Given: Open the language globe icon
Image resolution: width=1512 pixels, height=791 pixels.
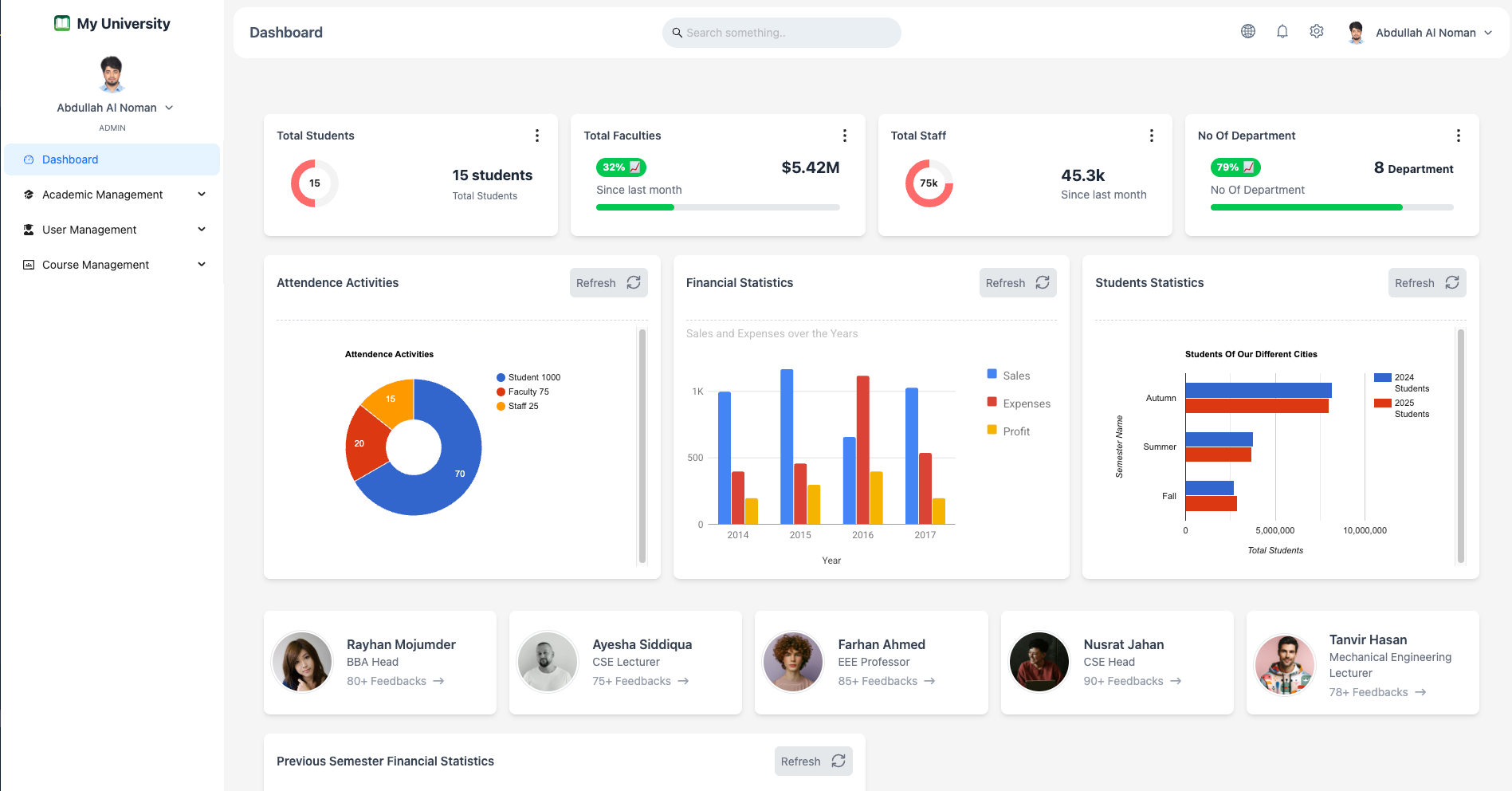Looking at the screenshot, I should 1248,31.
